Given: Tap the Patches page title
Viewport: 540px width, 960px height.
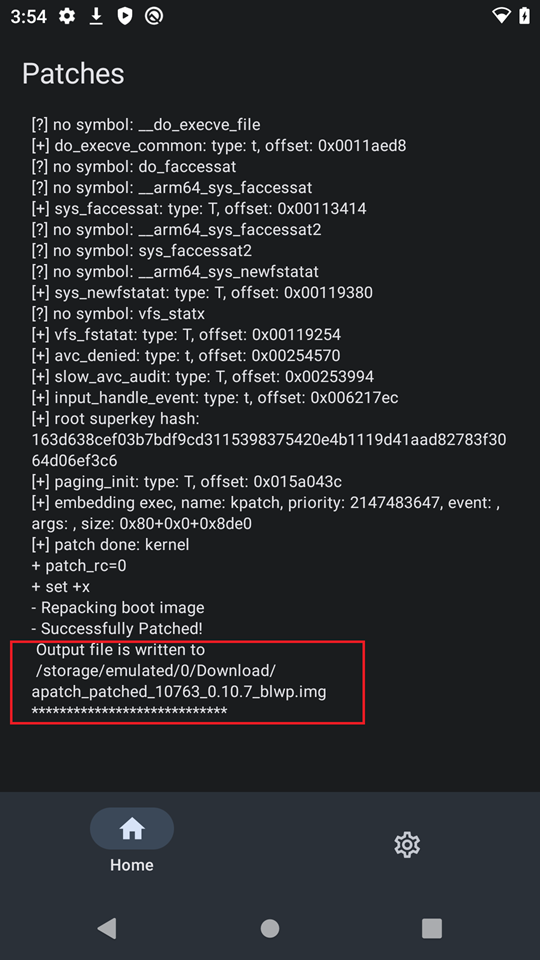Looking at the screenshot, I should [x=73, y=73].
